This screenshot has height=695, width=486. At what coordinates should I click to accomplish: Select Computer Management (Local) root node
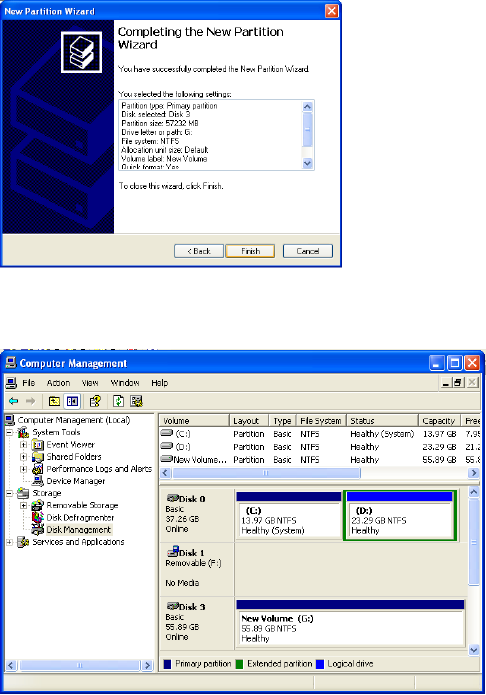point(74,420)
